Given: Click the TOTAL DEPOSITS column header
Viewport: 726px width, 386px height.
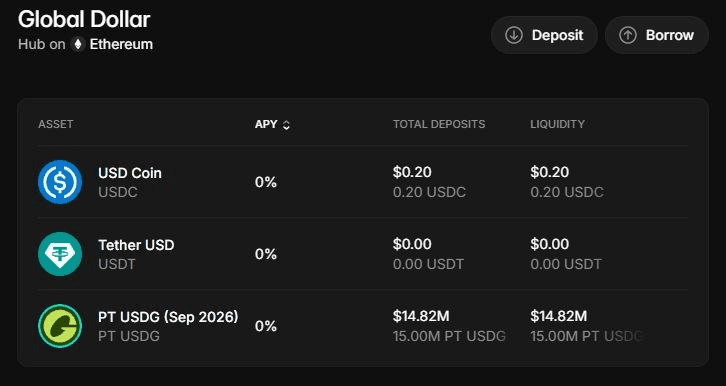Looking at the screenshot, I should tap(439, 125).
